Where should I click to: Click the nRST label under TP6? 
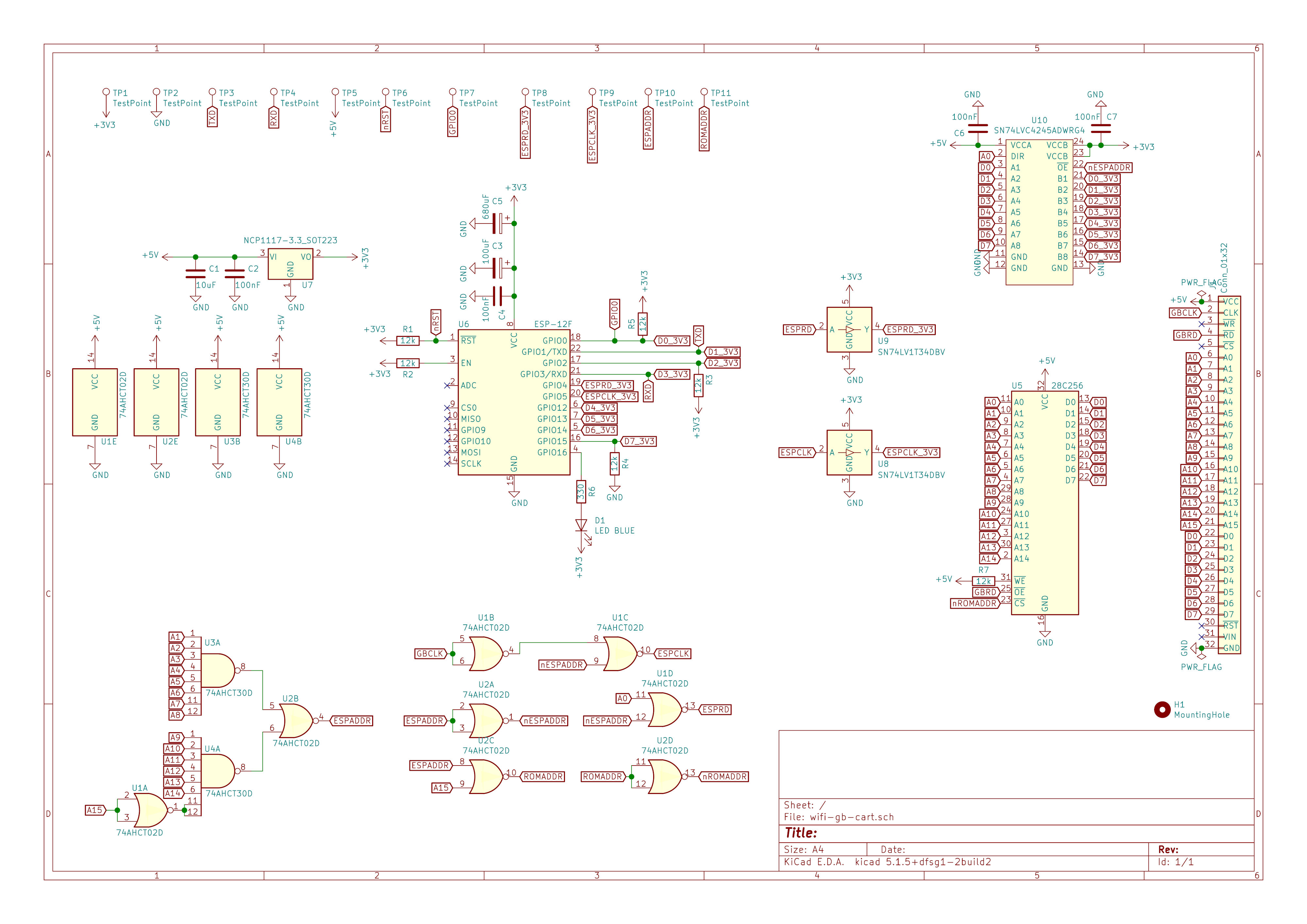pyautogui.click(x=385, y=120)
